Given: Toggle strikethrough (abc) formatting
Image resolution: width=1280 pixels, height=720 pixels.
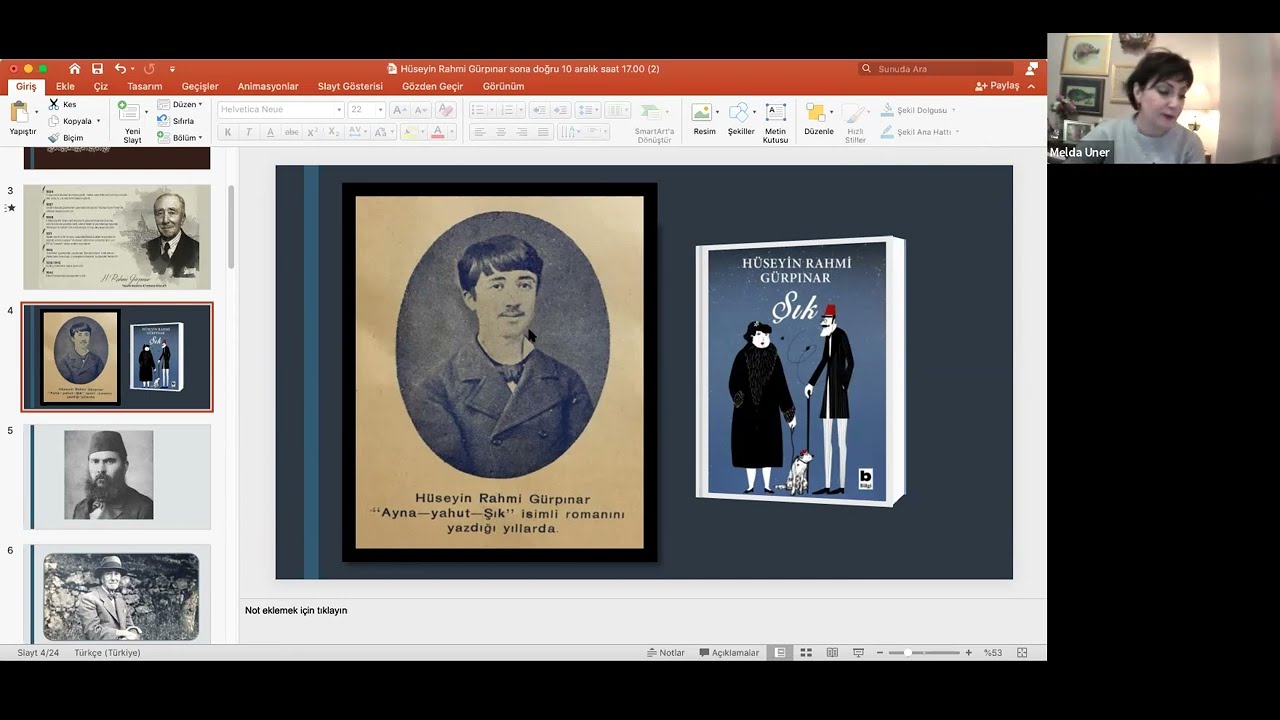Looking at the screenshot, I should pos(291,132).
